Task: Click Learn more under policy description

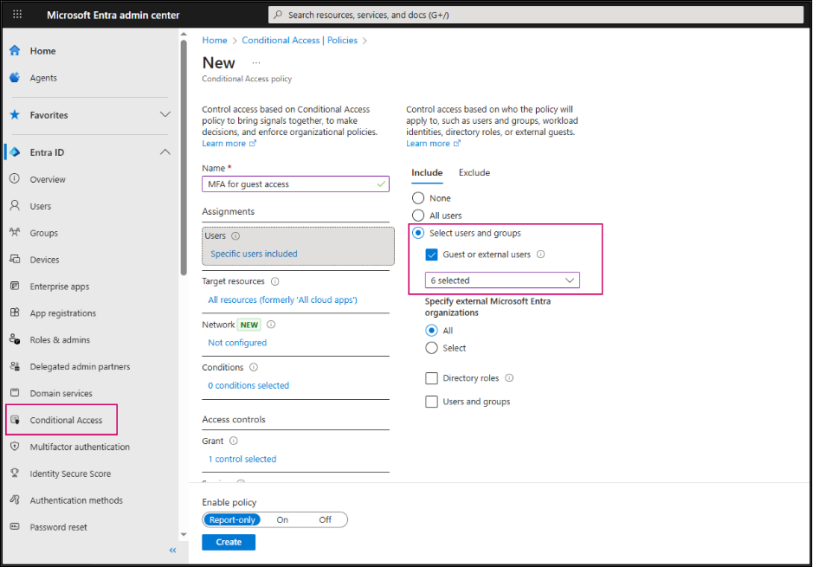Action: coord(229,143)
